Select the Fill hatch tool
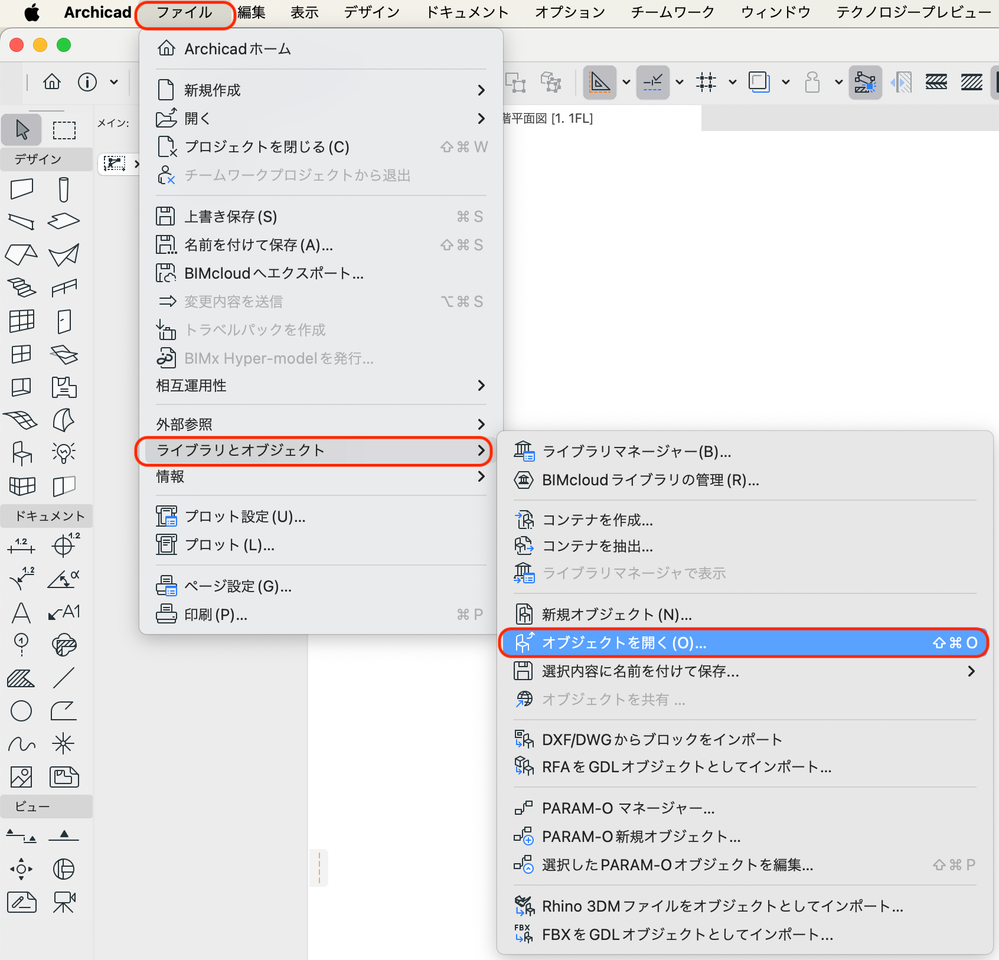Image resolution: width=999 pixels, height=960 pixels. pyautogui.click(x=21, y=678)
